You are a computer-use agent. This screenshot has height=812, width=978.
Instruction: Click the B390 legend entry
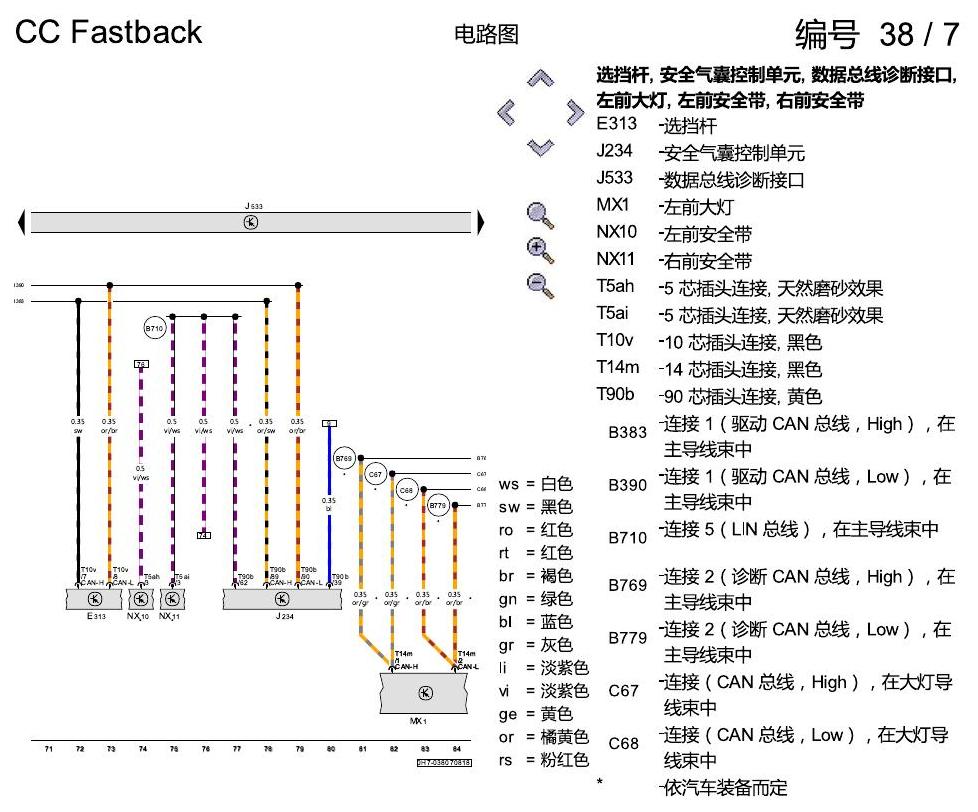pyautogui.click(x=780, y=488)
